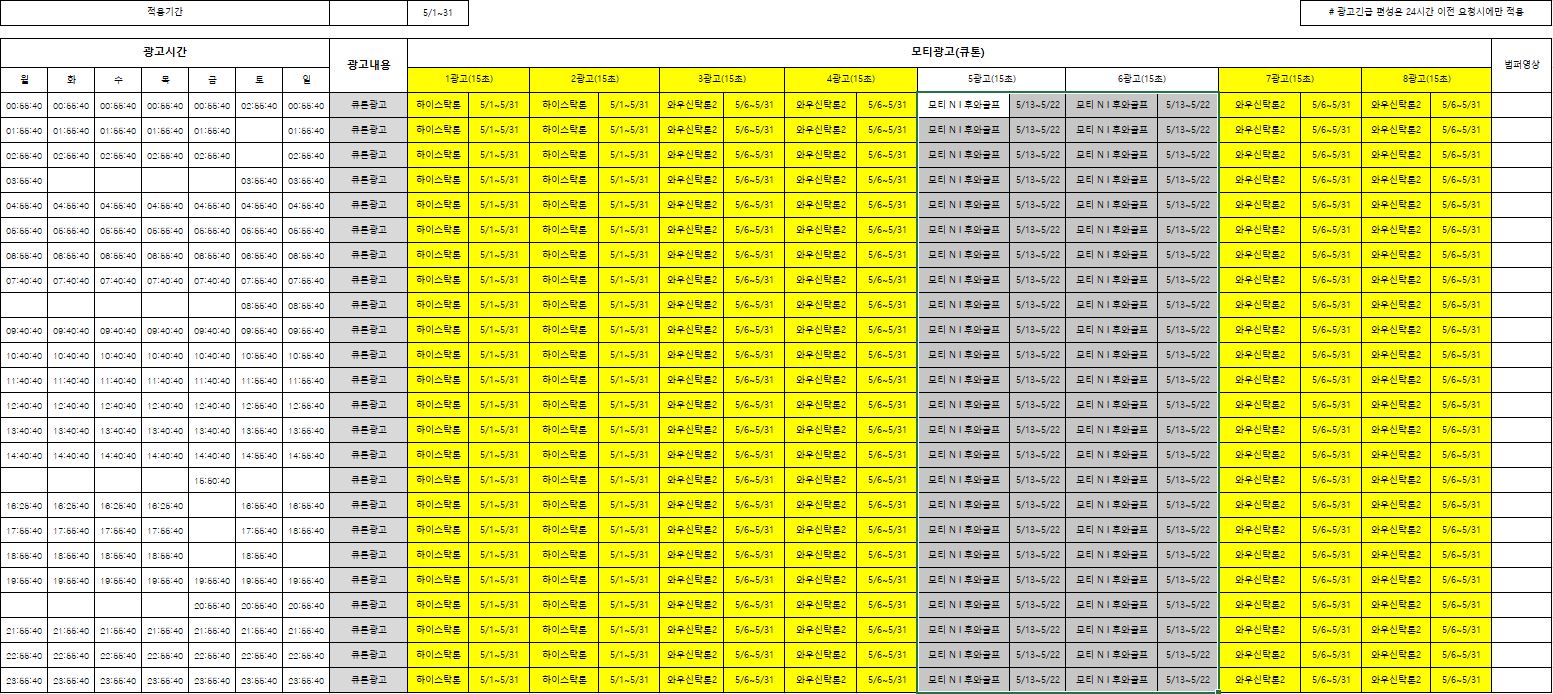Select the 07:40:40 cell in the 수 column
The height and width of the screenshot is (694, 1553).
click(x=118, y=280)
